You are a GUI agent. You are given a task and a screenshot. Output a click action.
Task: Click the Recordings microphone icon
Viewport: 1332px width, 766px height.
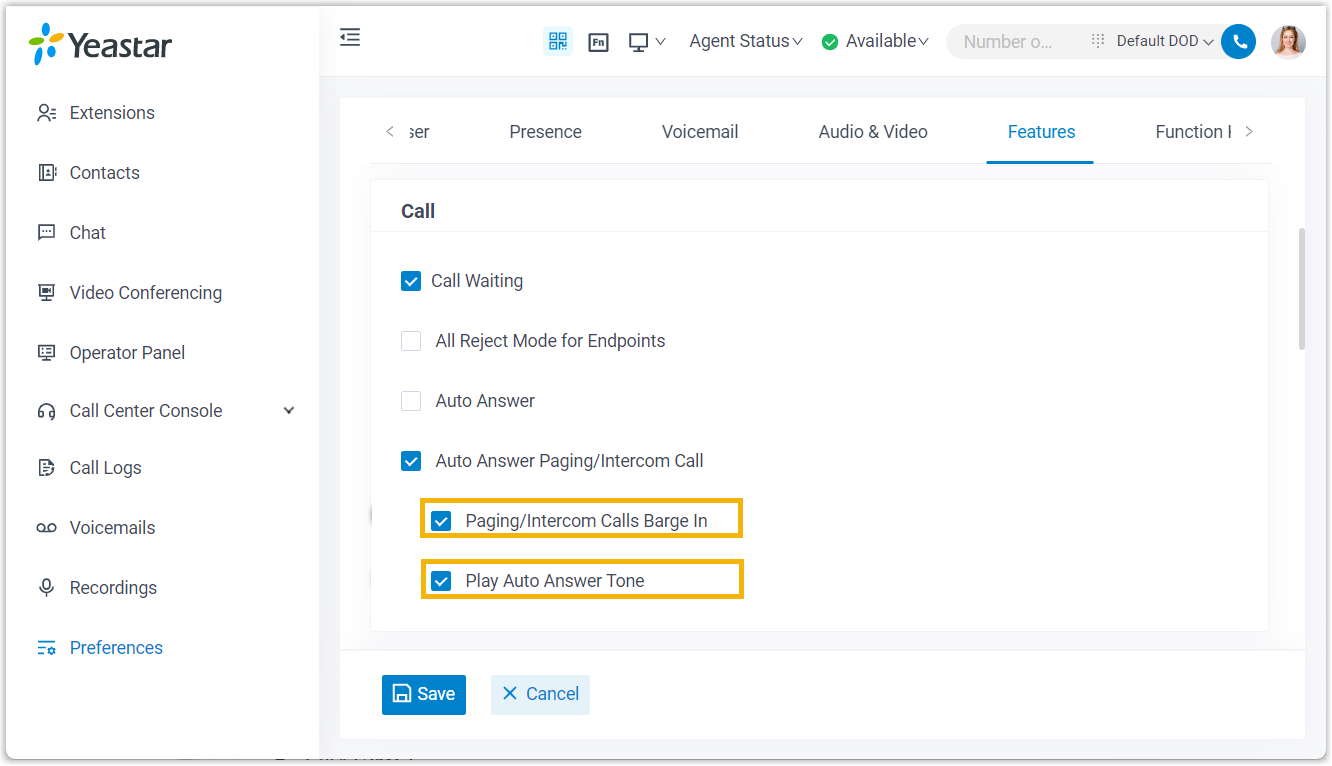point(46,588)
